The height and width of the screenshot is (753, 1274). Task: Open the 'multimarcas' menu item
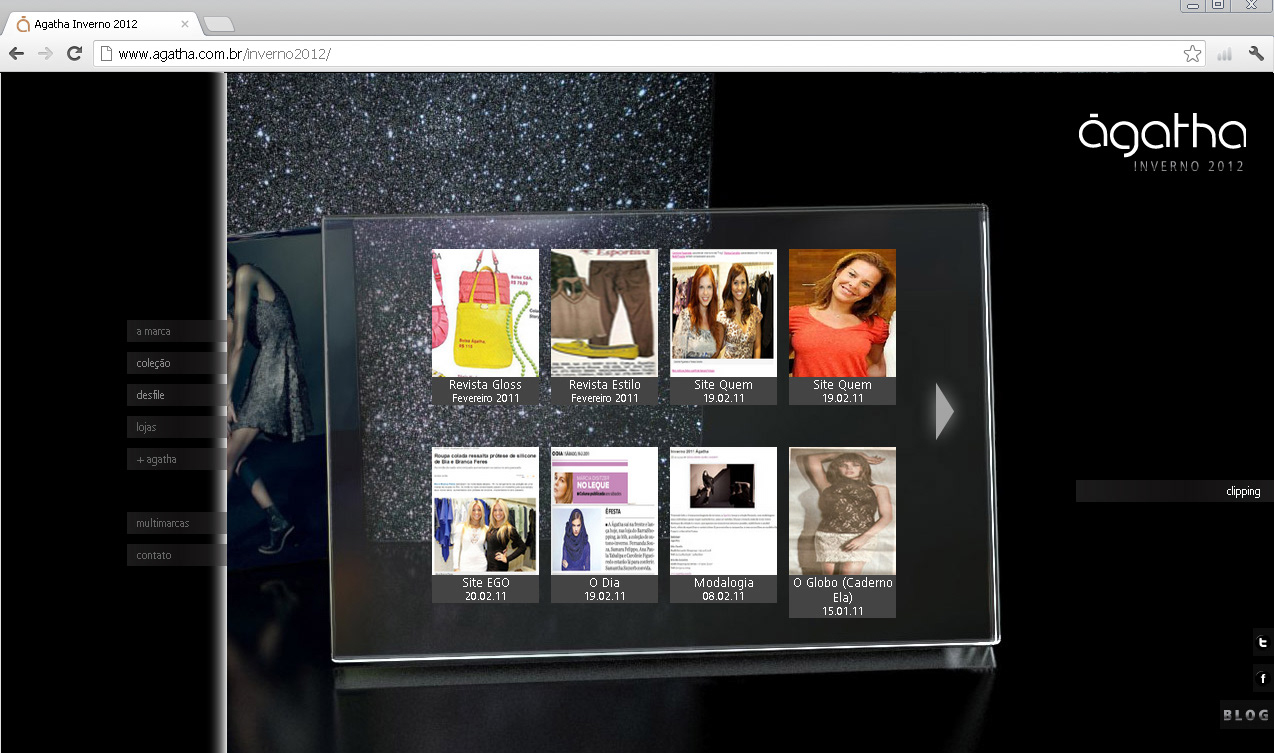pos(177,523)
